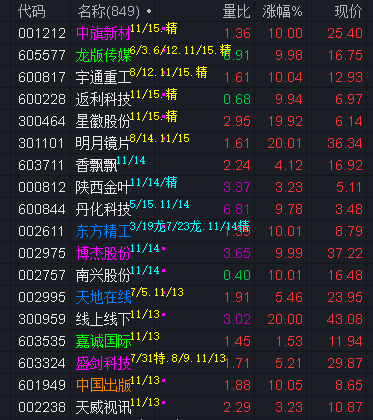The width and height of the screenshot is (373, 420).
Task: Select stock code 002611
Action: click(42, 231)
